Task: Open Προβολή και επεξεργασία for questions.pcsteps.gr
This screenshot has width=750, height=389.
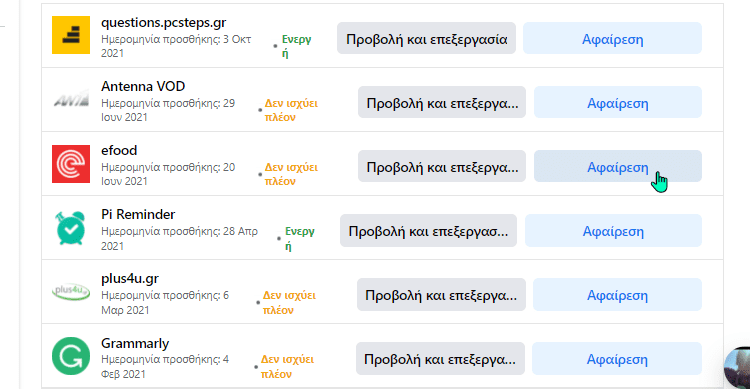Action: point(426,38)
